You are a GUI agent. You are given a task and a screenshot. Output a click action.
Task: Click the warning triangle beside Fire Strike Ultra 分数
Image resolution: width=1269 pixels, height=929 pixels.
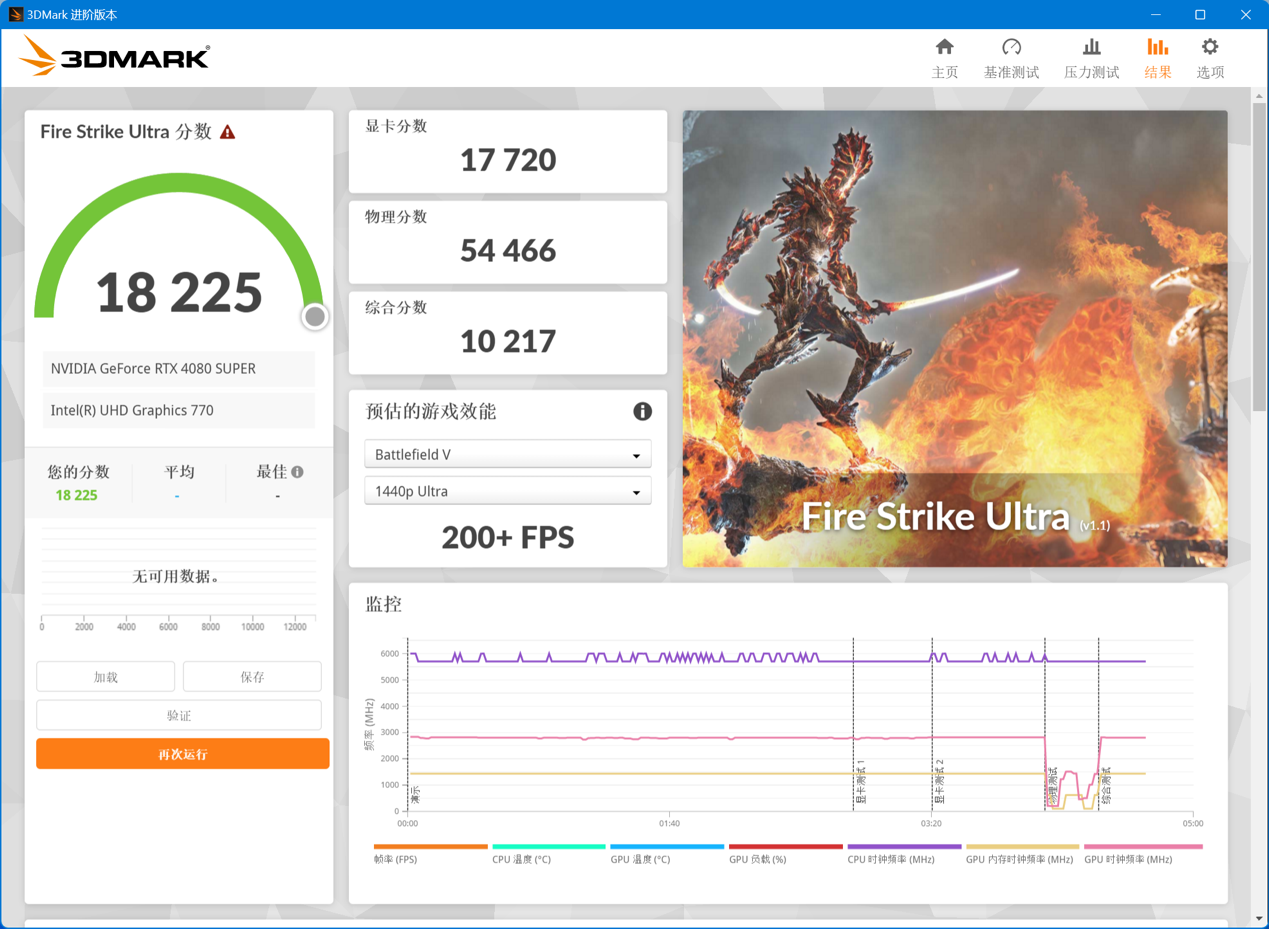point(228,131)
